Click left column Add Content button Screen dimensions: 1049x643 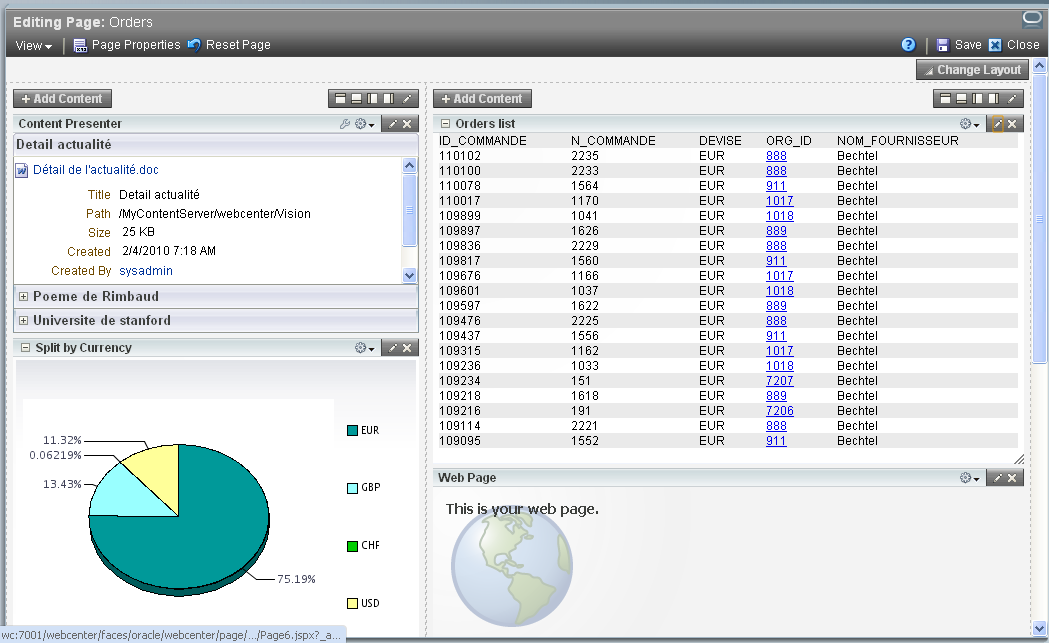click(62, 99)
